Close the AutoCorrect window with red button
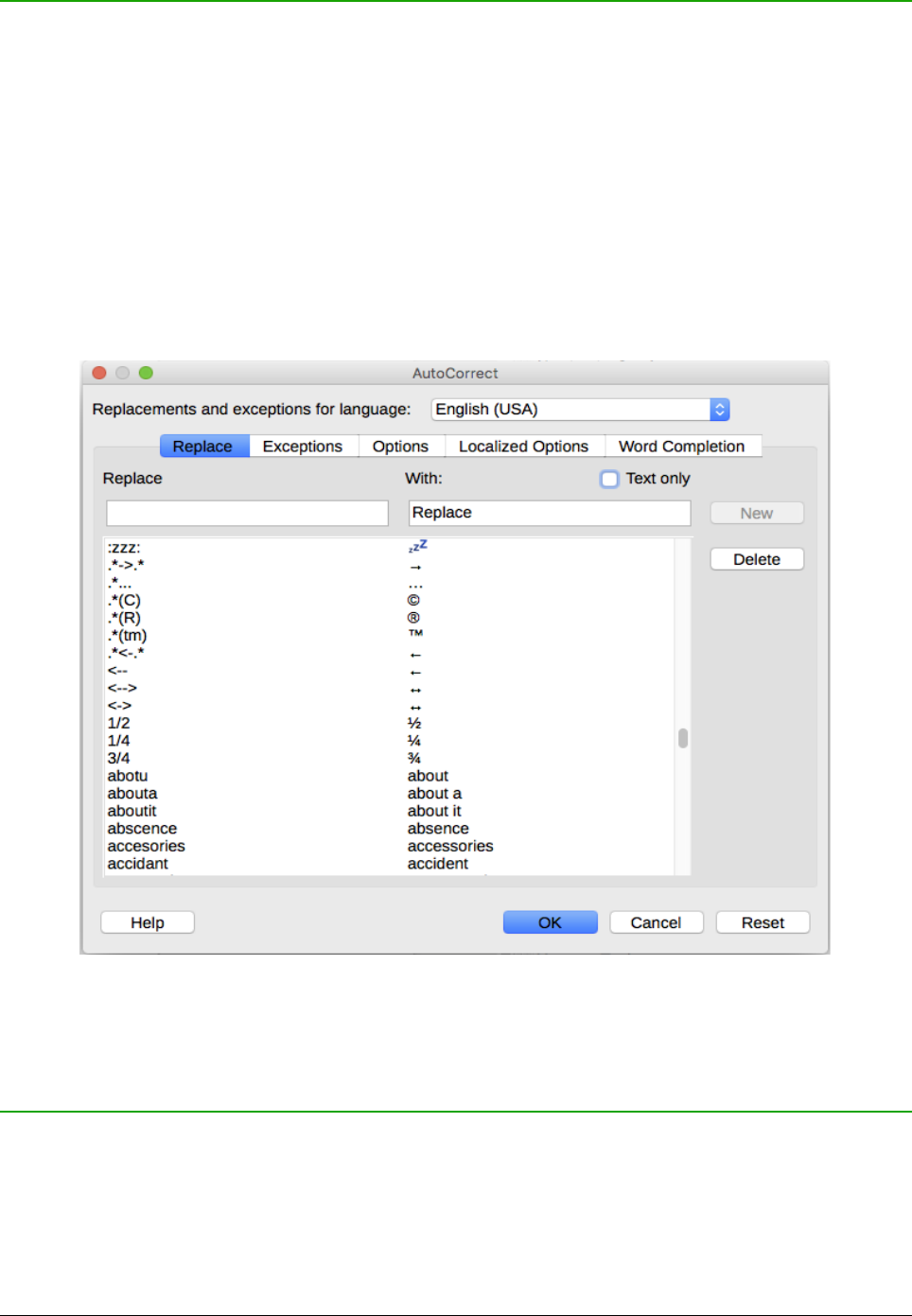The image size is (912, 1316). tap(99, 373)
